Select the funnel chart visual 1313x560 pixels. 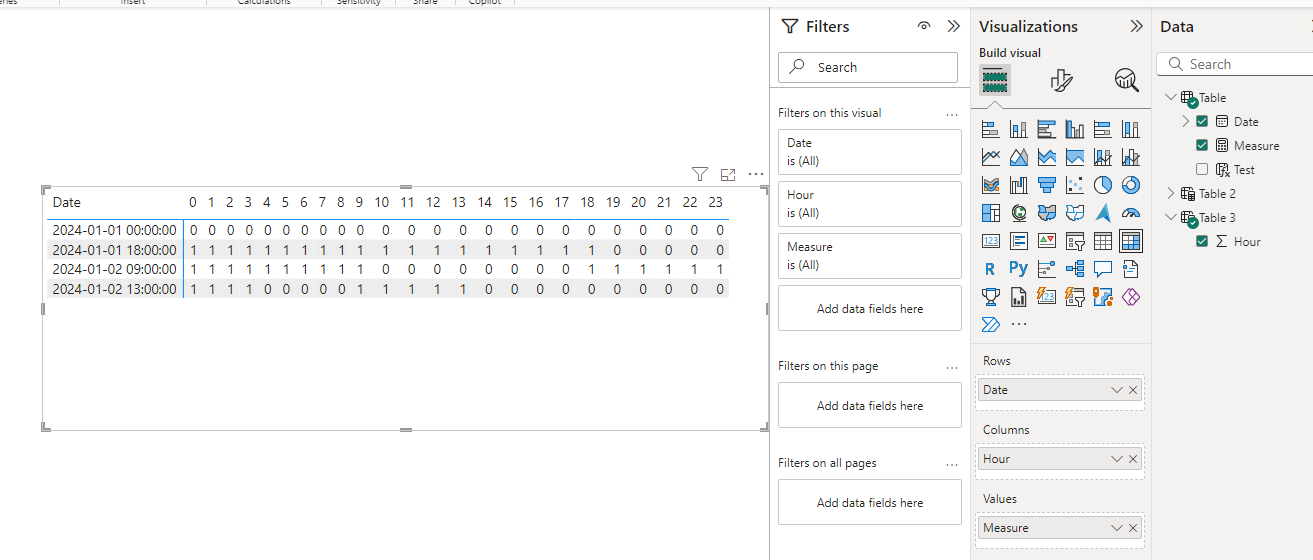[x=1047, y=185]
